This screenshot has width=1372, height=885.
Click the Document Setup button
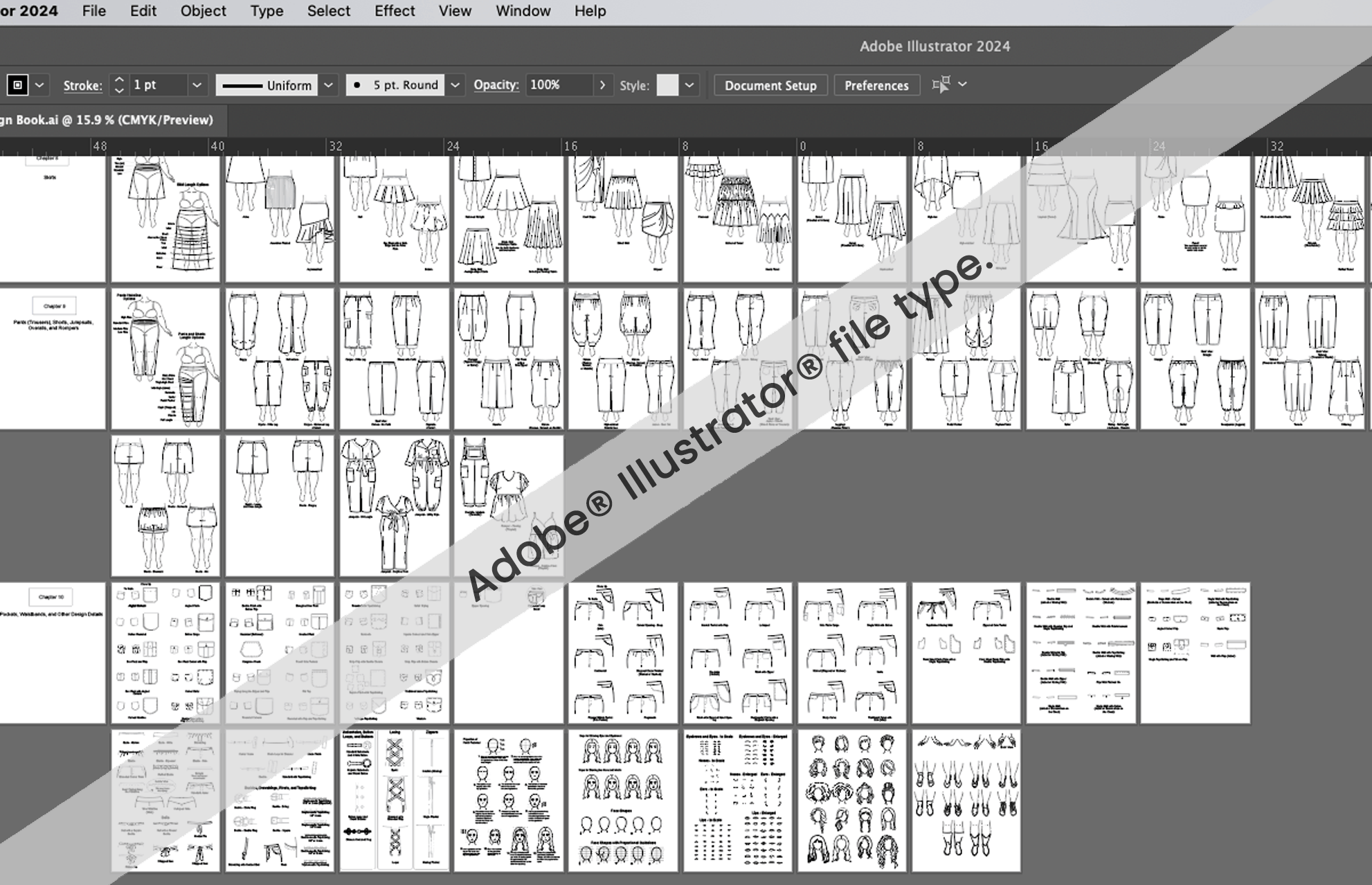(x=770, y=85)
